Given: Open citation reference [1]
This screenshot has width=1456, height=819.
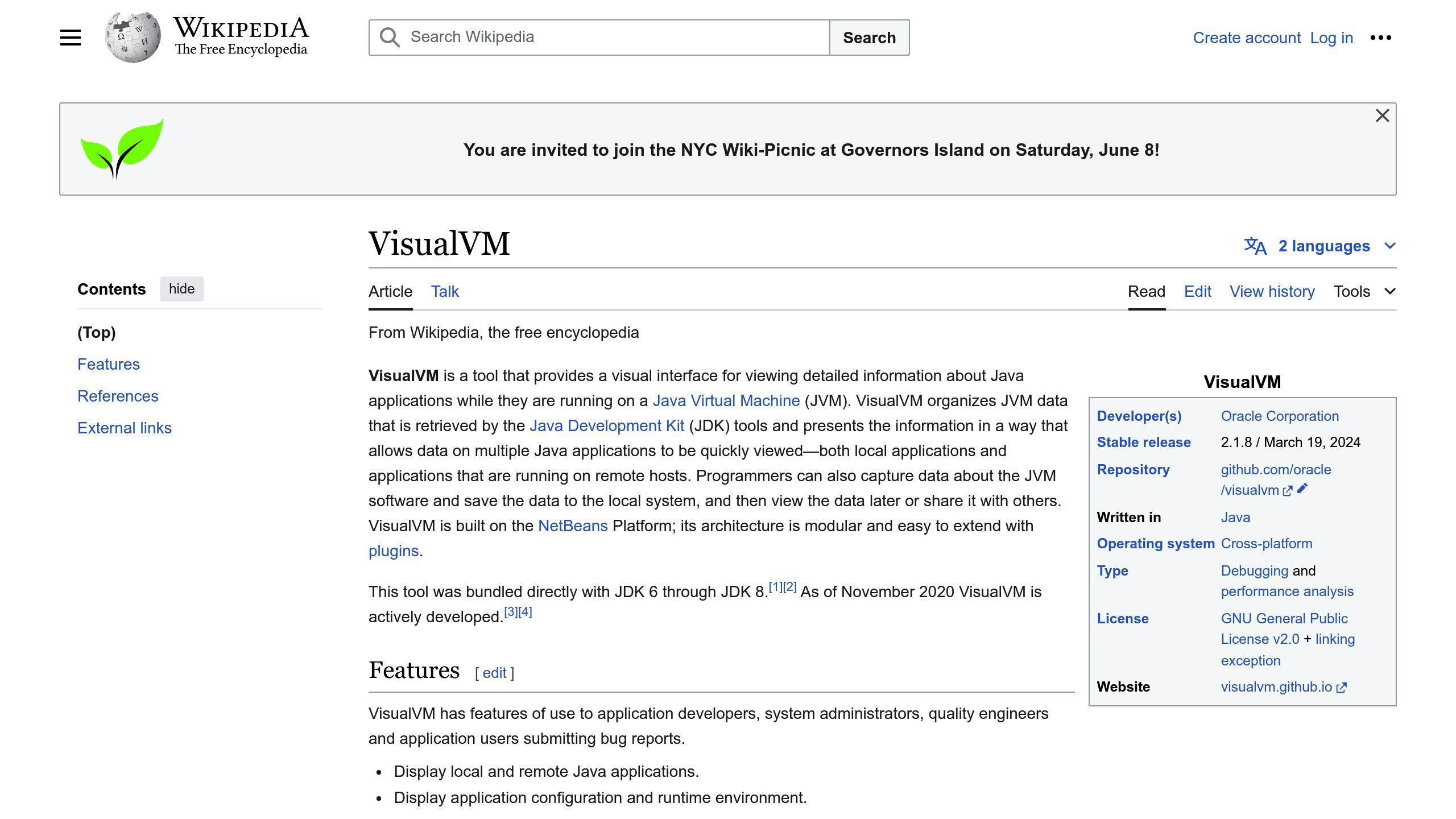Looking at the screenshot, I should click(x=776, y=587).
